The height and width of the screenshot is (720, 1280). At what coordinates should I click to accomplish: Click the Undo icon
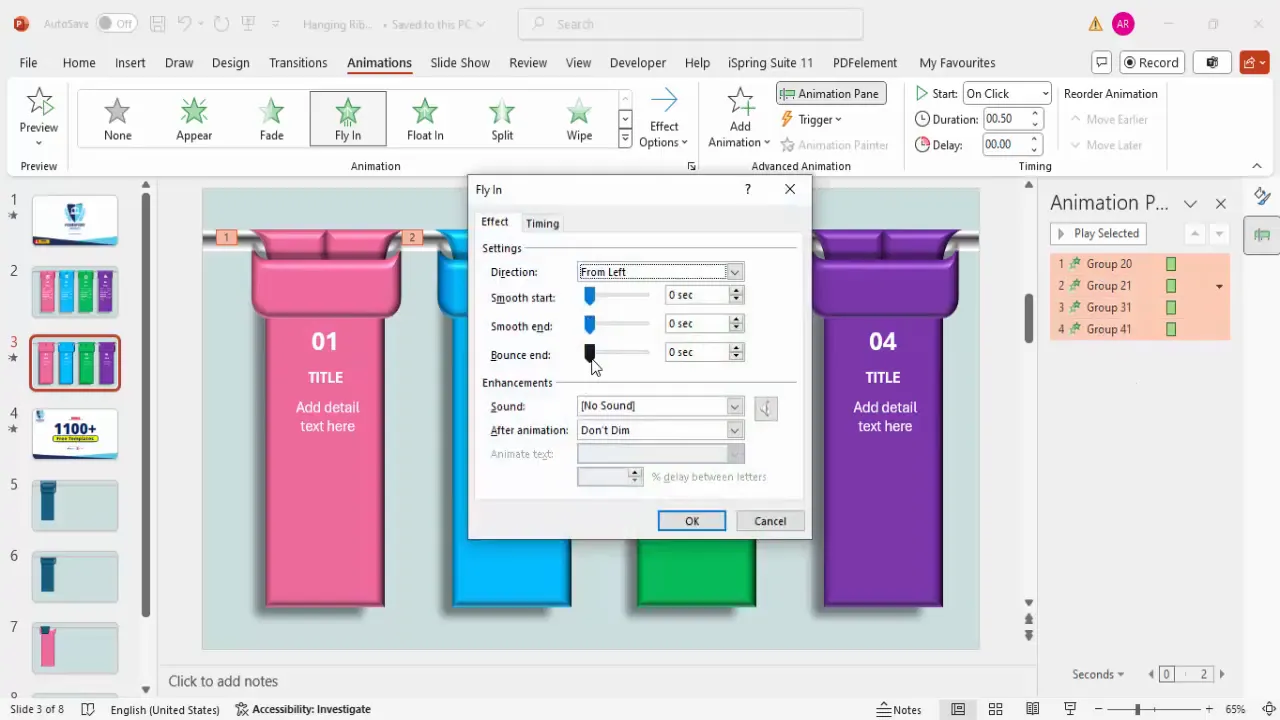tap(184, 24)
